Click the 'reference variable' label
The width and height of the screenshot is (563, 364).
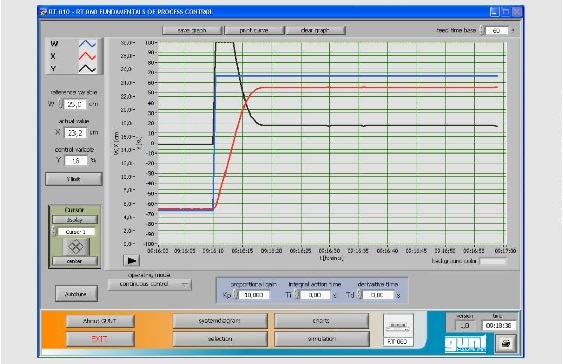[x=74, y=92]
